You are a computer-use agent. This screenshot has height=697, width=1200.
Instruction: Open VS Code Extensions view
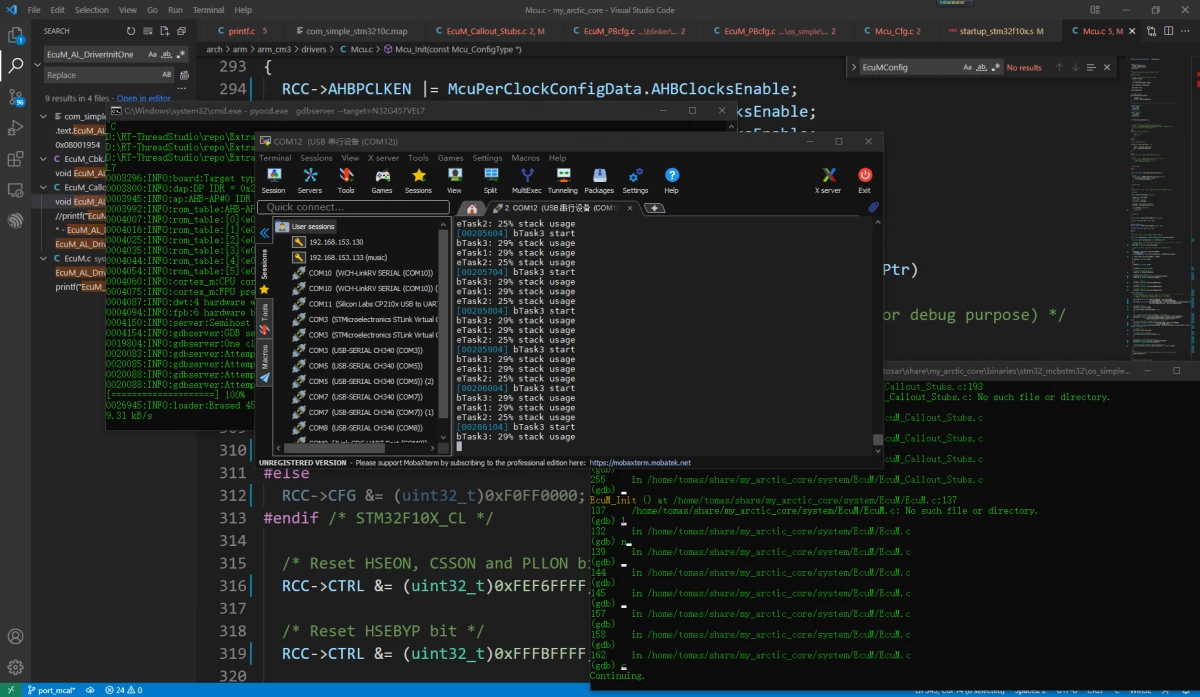tap(16, 159)
